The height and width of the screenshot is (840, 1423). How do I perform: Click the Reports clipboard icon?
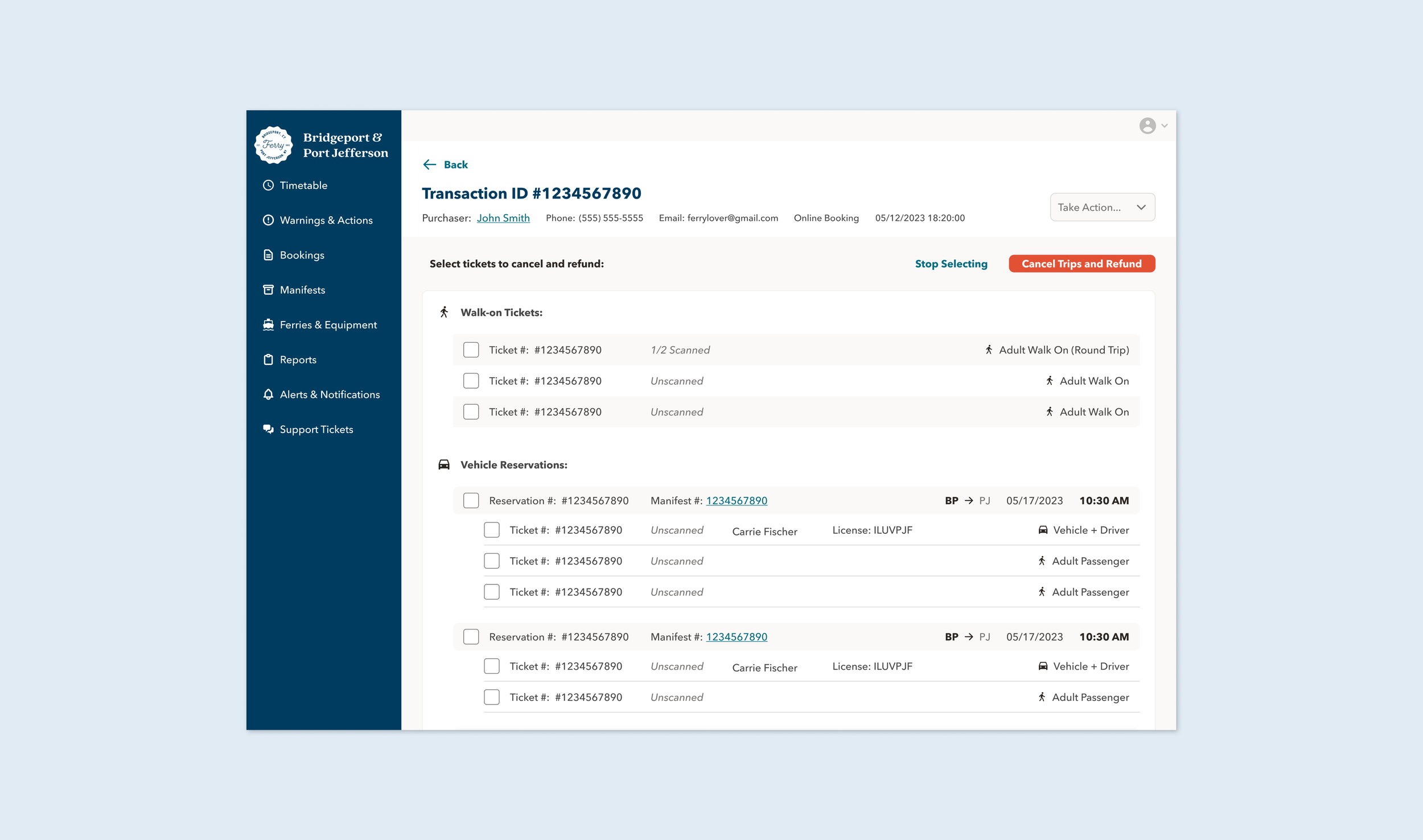(x=268, y=360)
